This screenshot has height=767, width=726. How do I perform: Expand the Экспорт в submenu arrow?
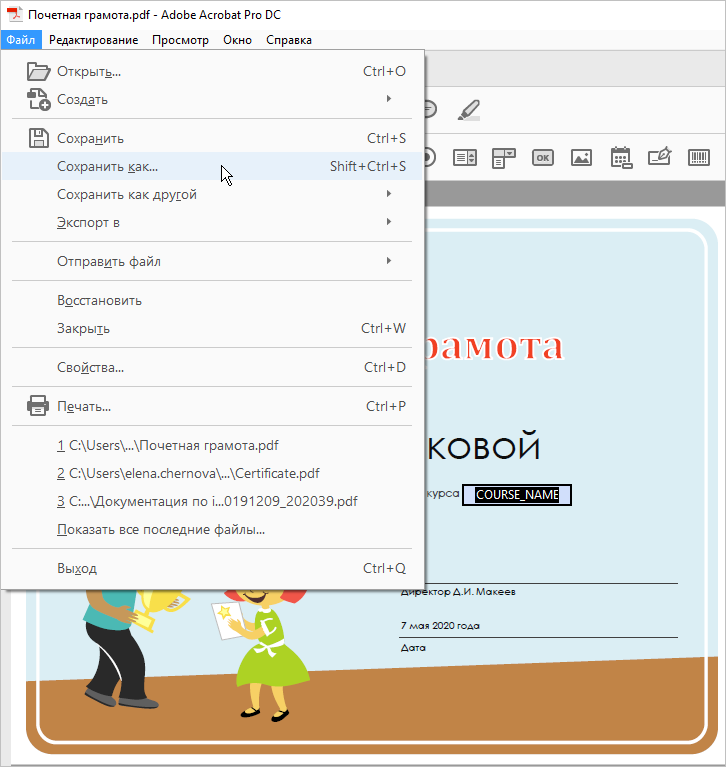click(389, 222)
